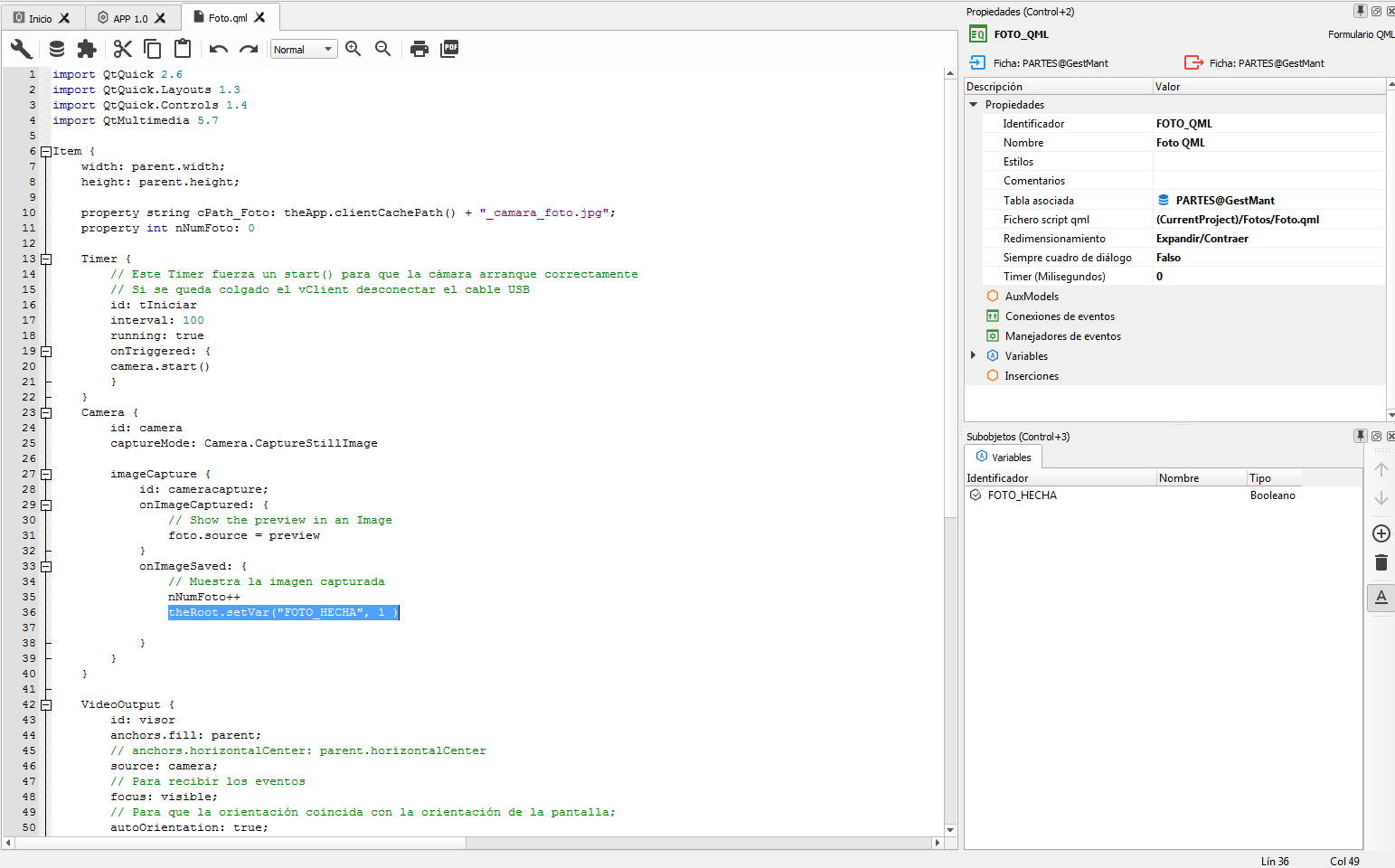Collapse the onTriggered block on line 19
Image resolution: width=1395 pixels, height=868 pixels.
tap(46, 352)
